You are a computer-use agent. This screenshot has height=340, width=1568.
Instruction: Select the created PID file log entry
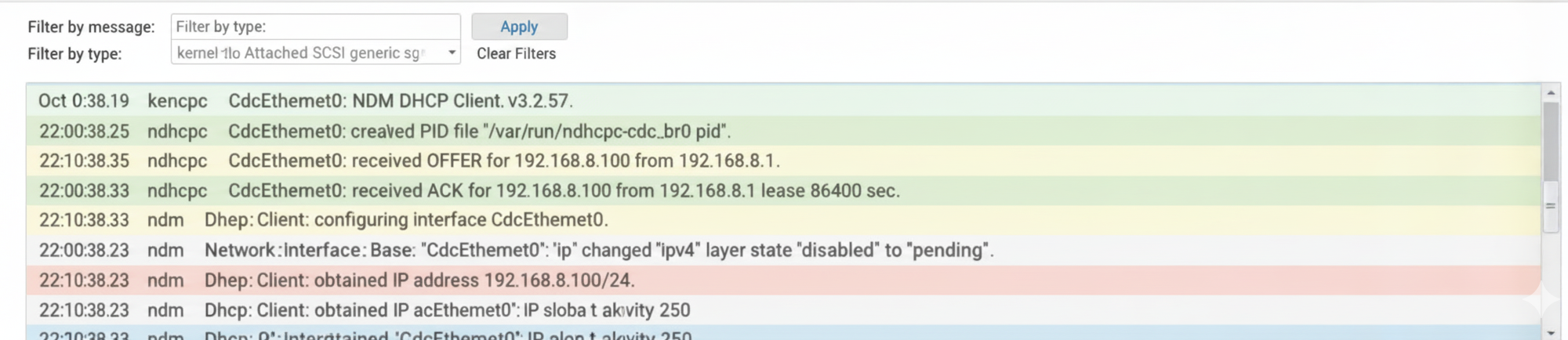(478, 131)
